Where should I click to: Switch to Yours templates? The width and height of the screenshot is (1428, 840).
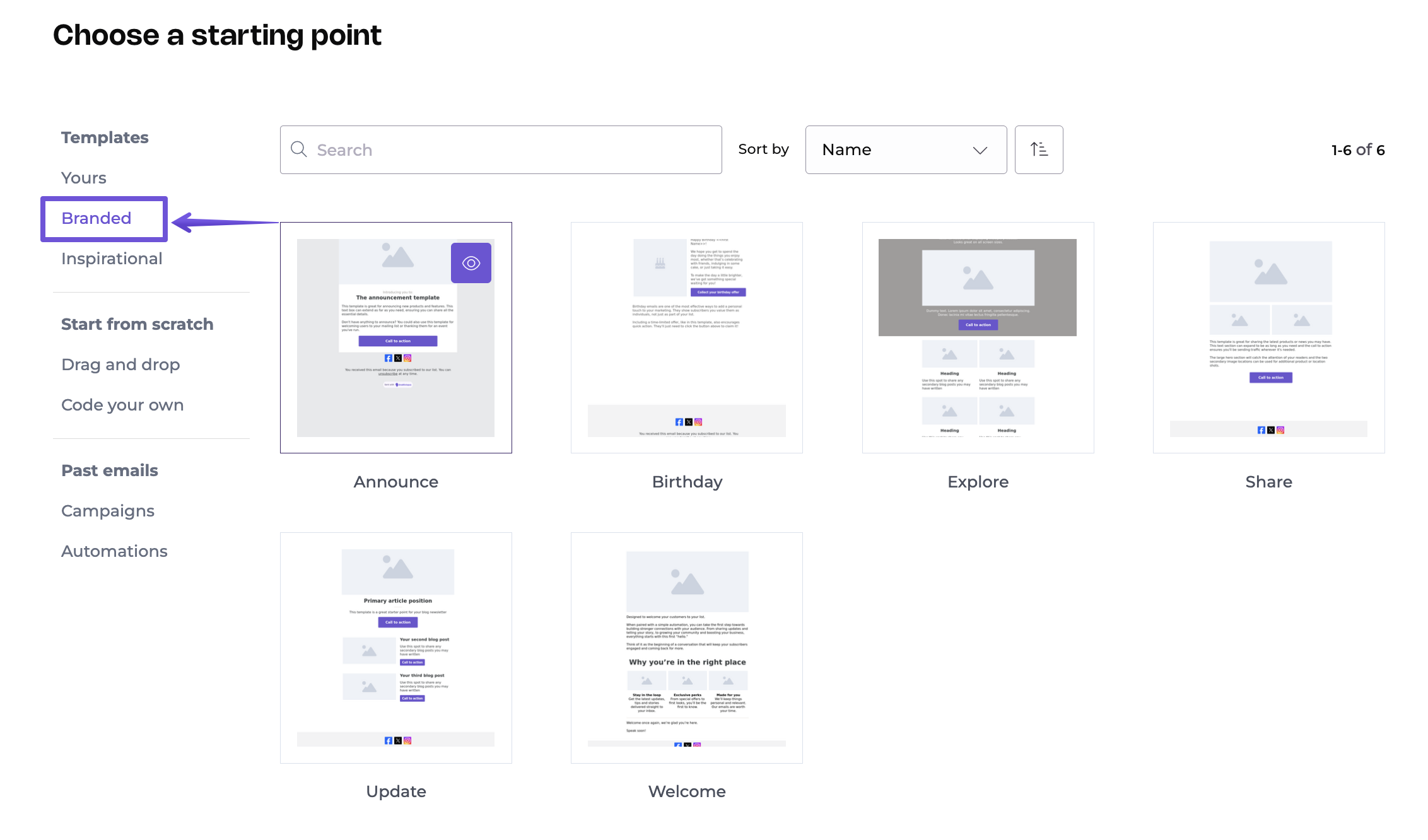tap(83, 177)
